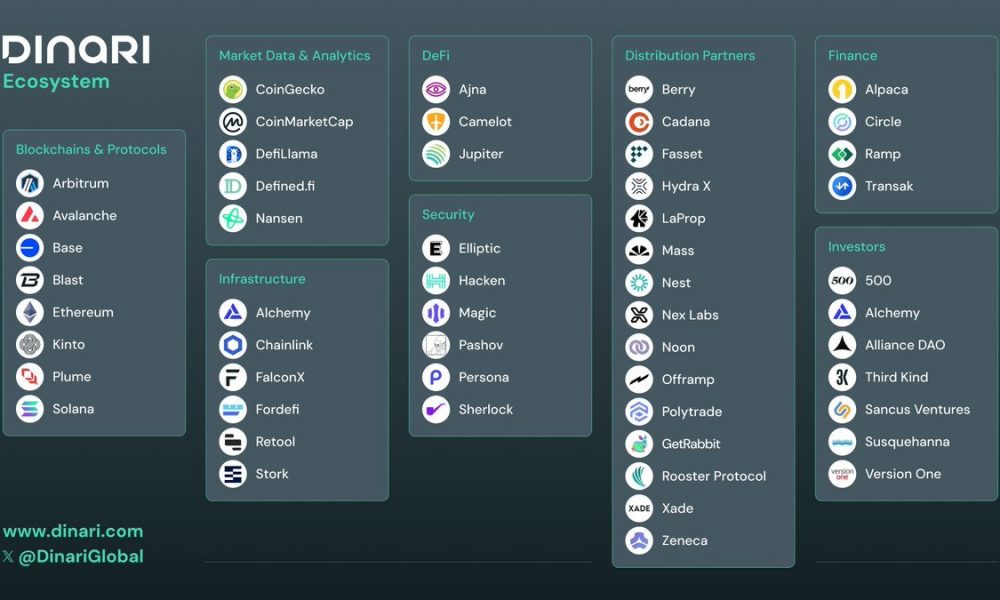Click the Offramp logo icon
Viewport: 1000px width, 600px height.
639,379
